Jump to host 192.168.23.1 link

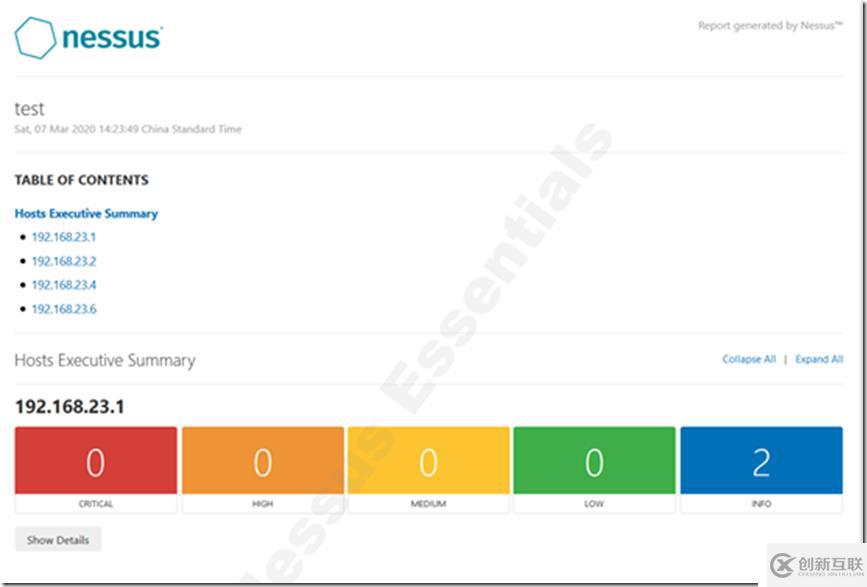[64, 237]
